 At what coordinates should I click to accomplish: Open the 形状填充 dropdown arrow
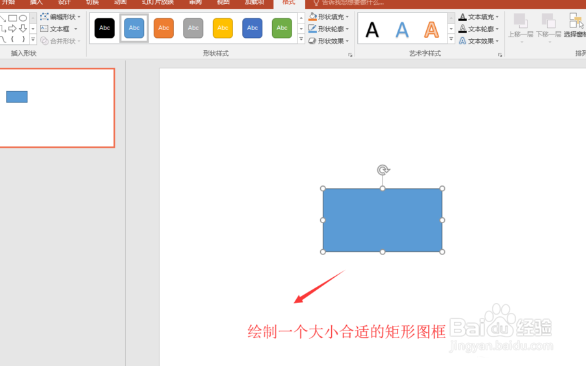tap(347, 17)
